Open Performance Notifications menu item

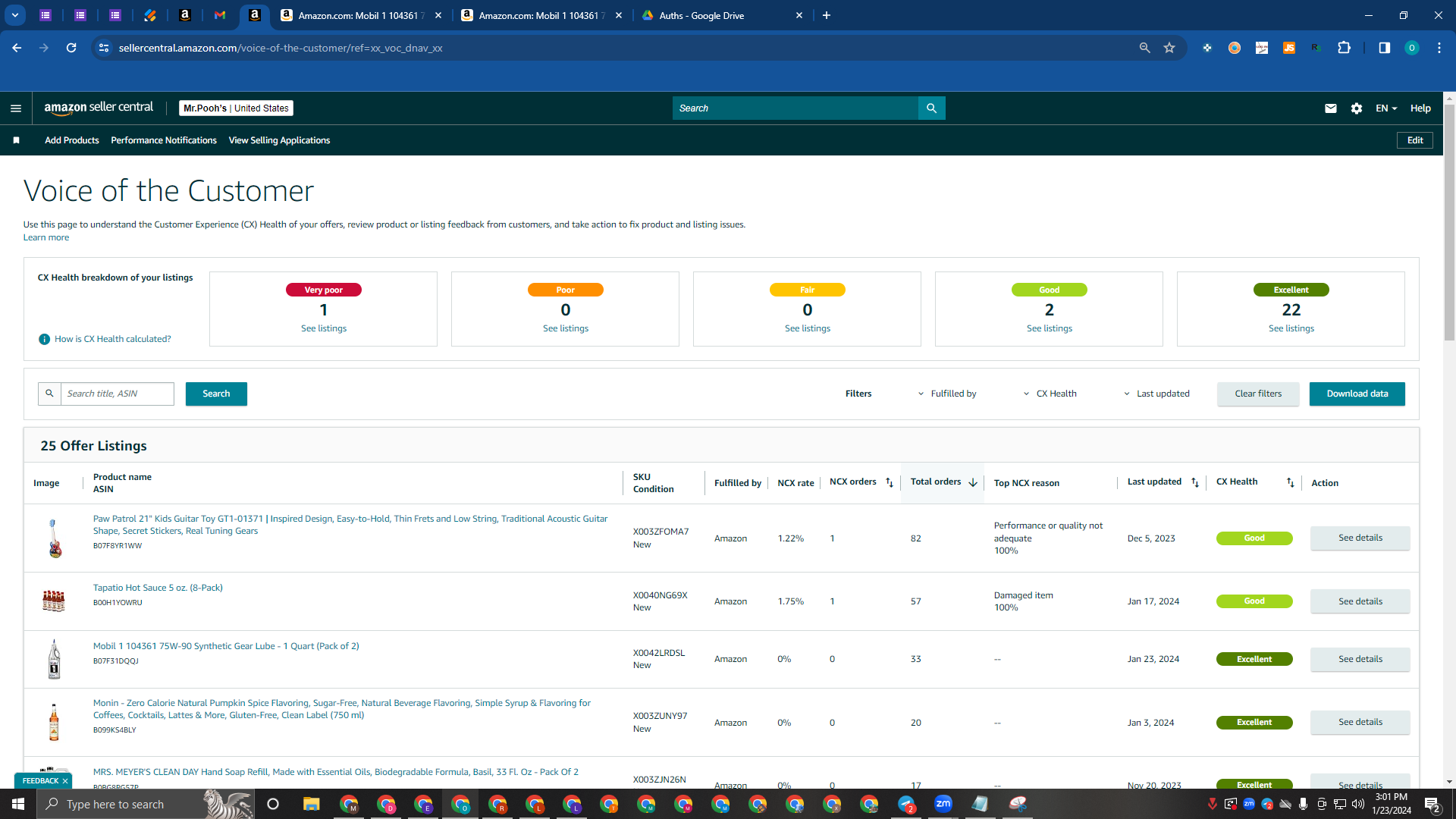[x=164, y=140]
